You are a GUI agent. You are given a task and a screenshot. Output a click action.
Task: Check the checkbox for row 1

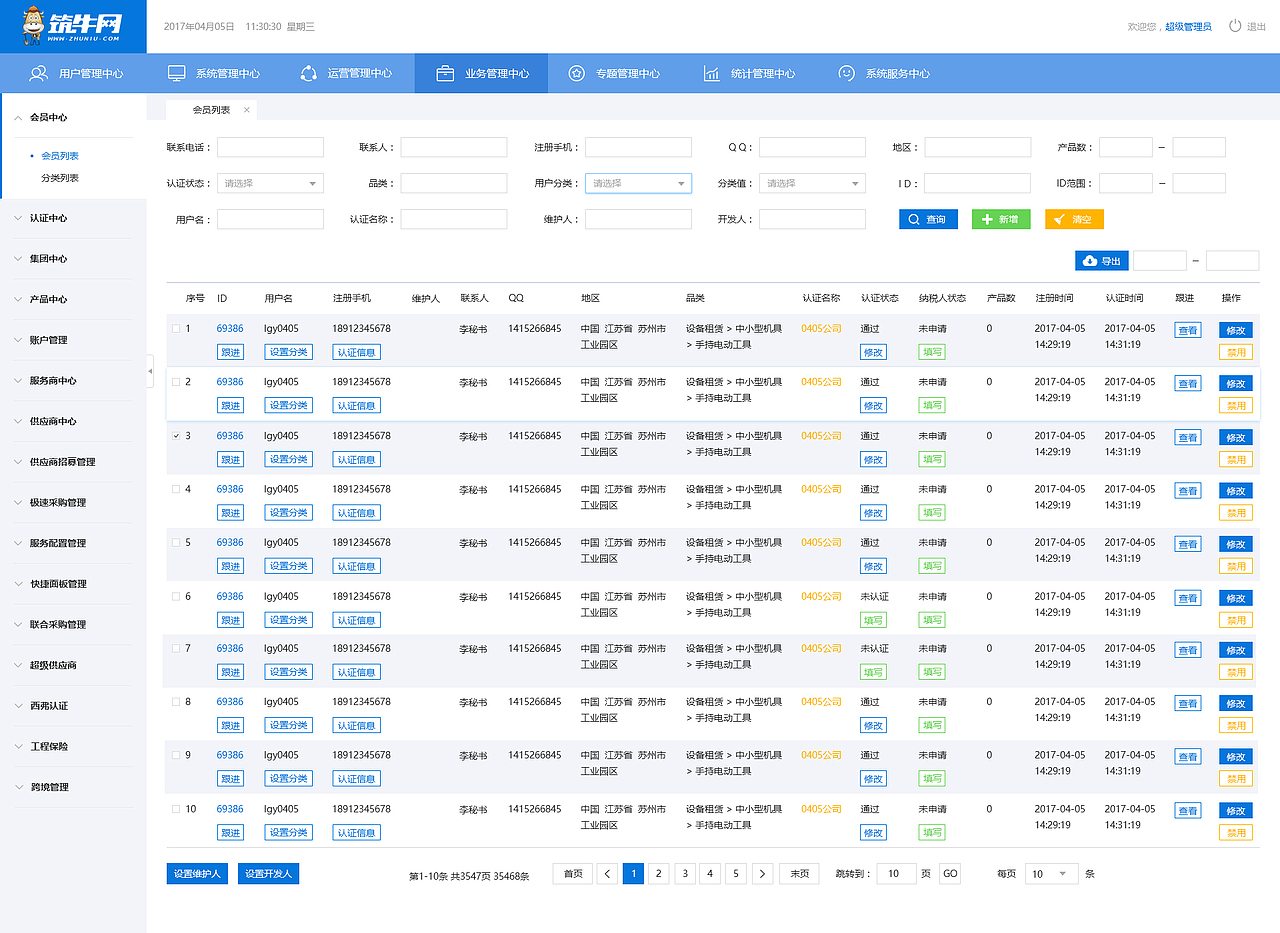176,328
